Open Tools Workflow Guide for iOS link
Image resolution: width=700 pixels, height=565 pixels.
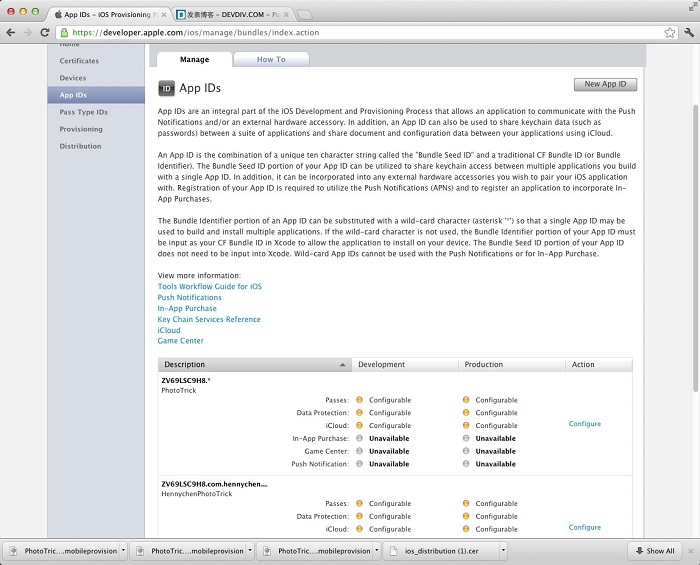pos(209,287)
